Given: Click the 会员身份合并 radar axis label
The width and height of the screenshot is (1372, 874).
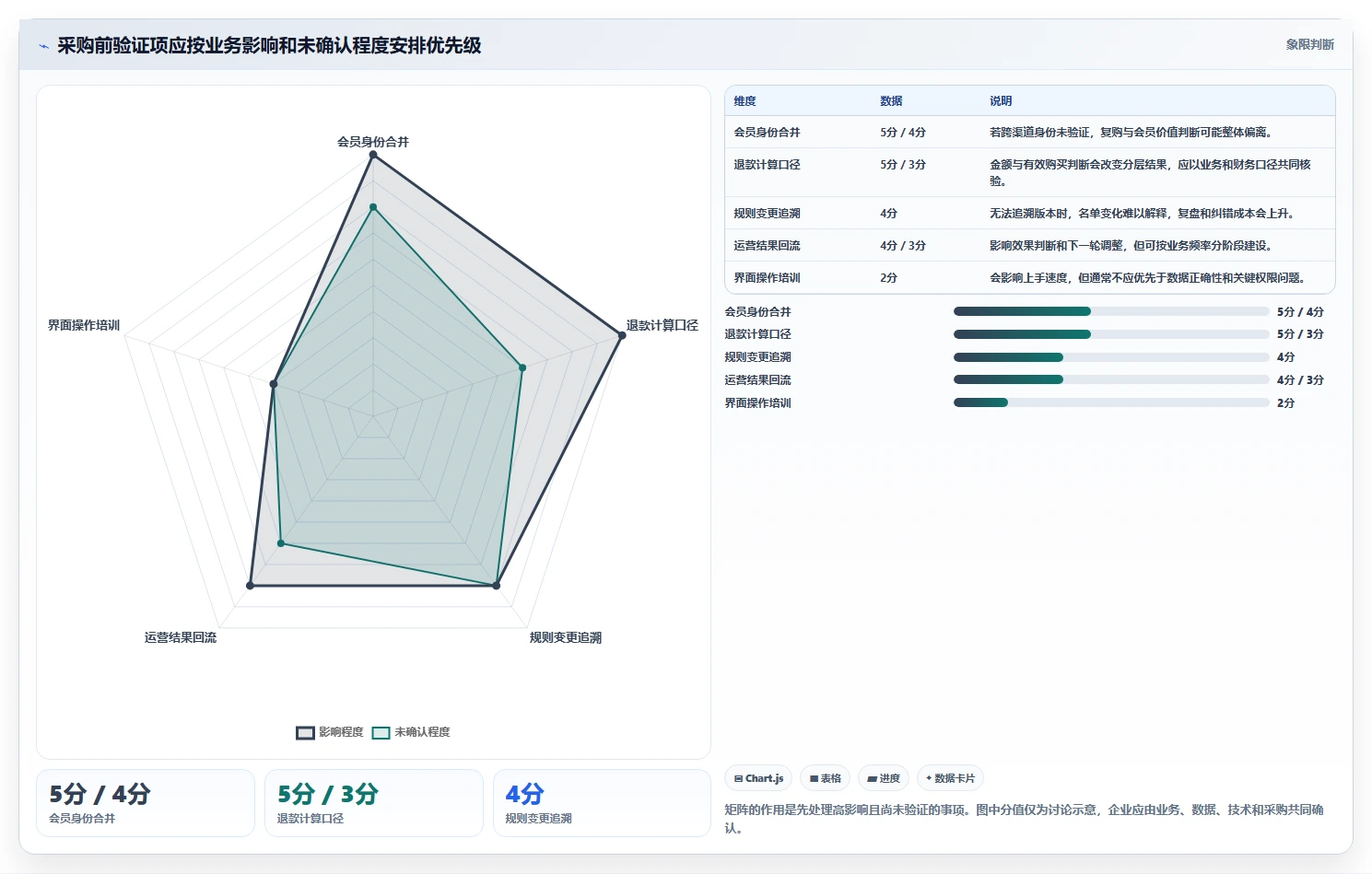Looking at the screenshot, I should [373, 142].
